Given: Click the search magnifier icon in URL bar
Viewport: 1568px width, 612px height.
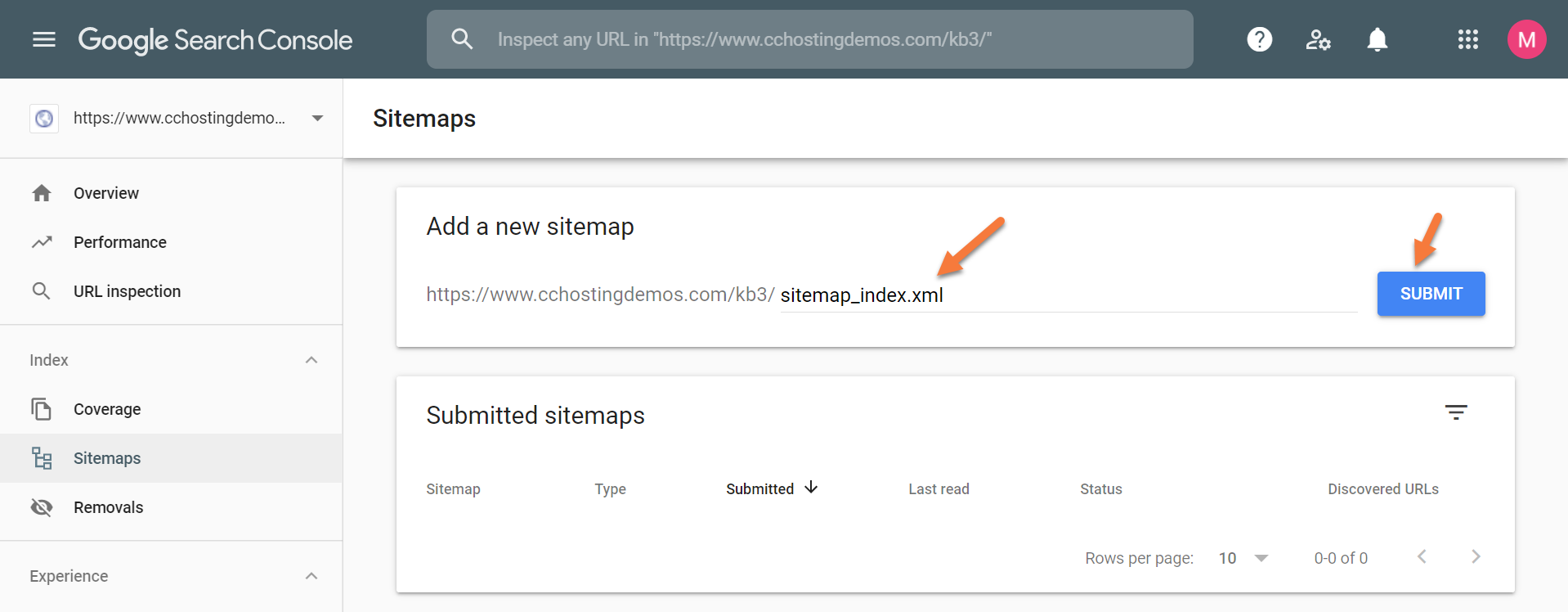Looking at the screenshot, I should [462, 39].
